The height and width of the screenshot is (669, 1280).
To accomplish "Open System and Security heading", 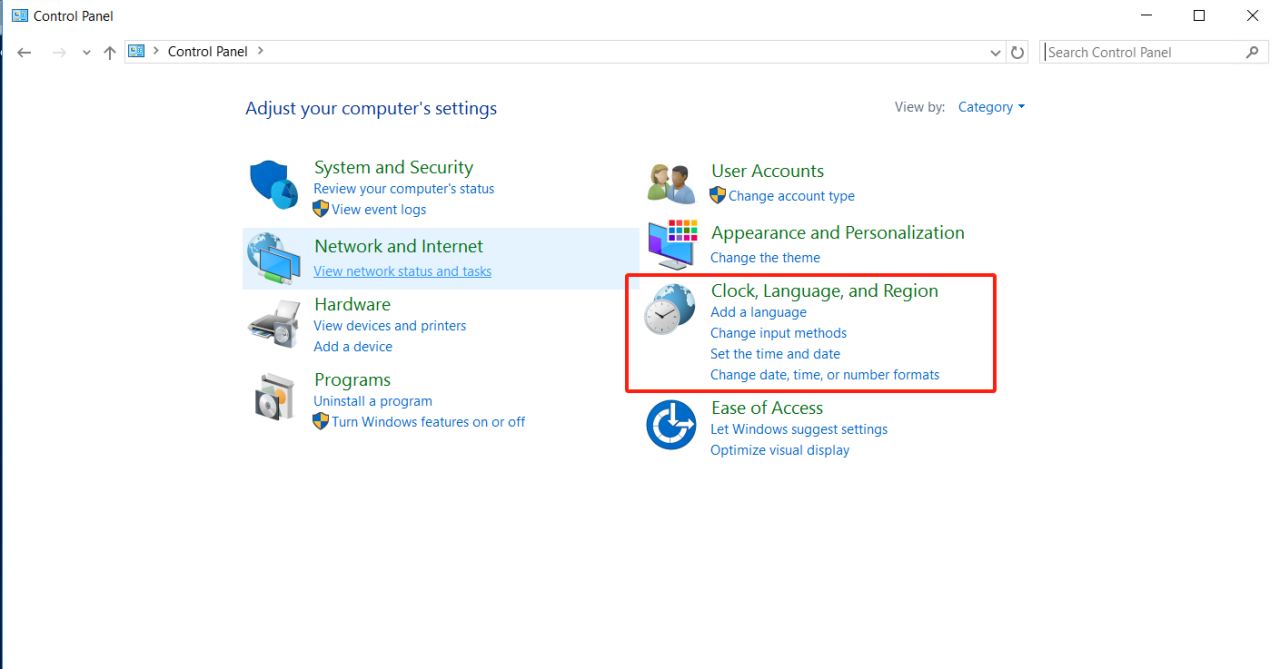I will (393, 167).
